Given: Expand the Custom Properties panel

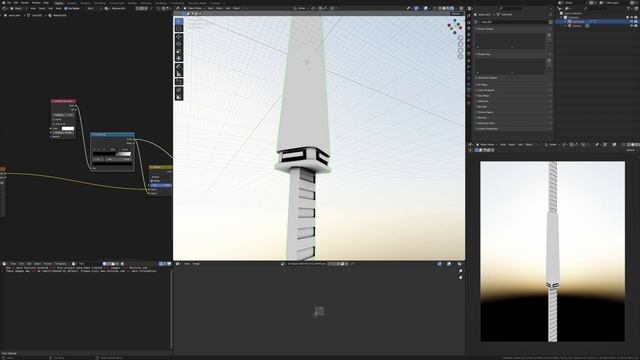Looking at the screenshot, I should pyautogui.click(x=513, y=129).
